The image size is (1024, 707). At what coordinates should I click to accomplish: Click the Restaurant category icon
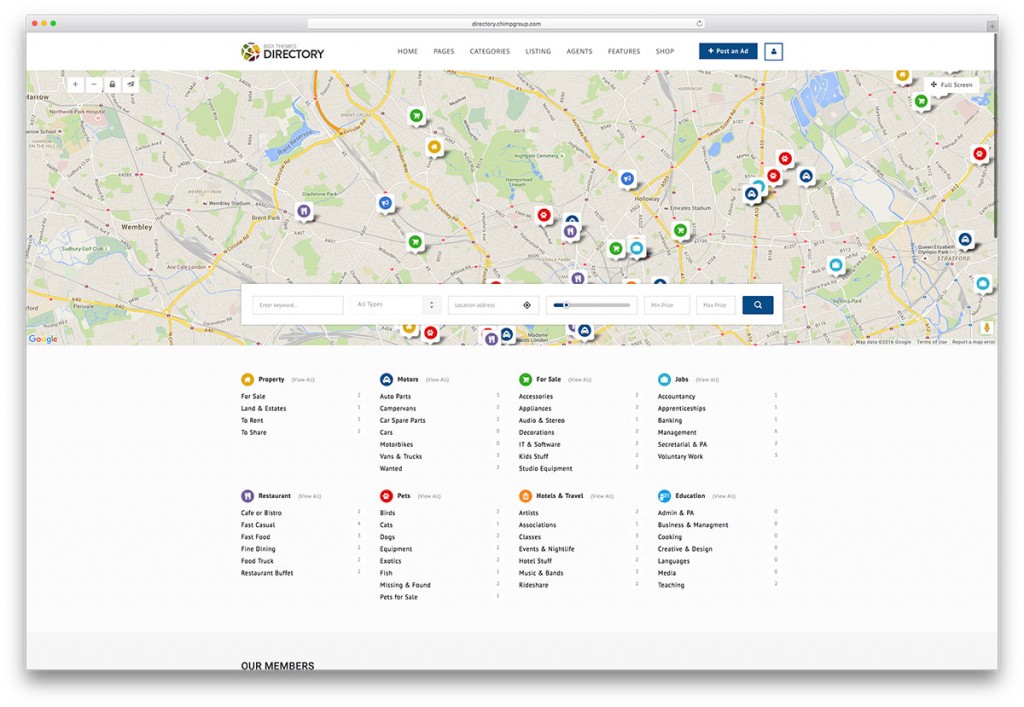pos(247,495)
